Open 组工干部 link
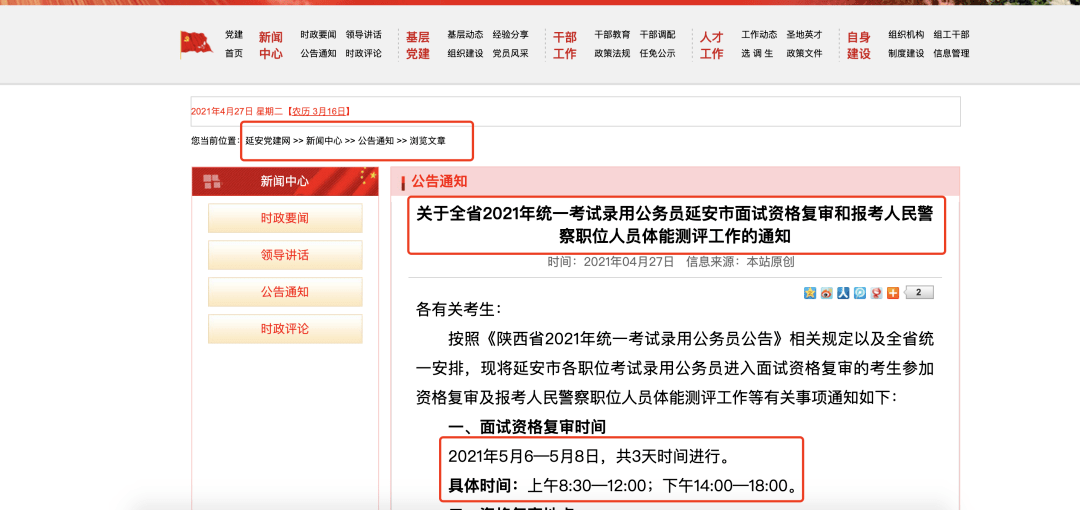Screen dimensions: 1080x510 click(952, 34)
